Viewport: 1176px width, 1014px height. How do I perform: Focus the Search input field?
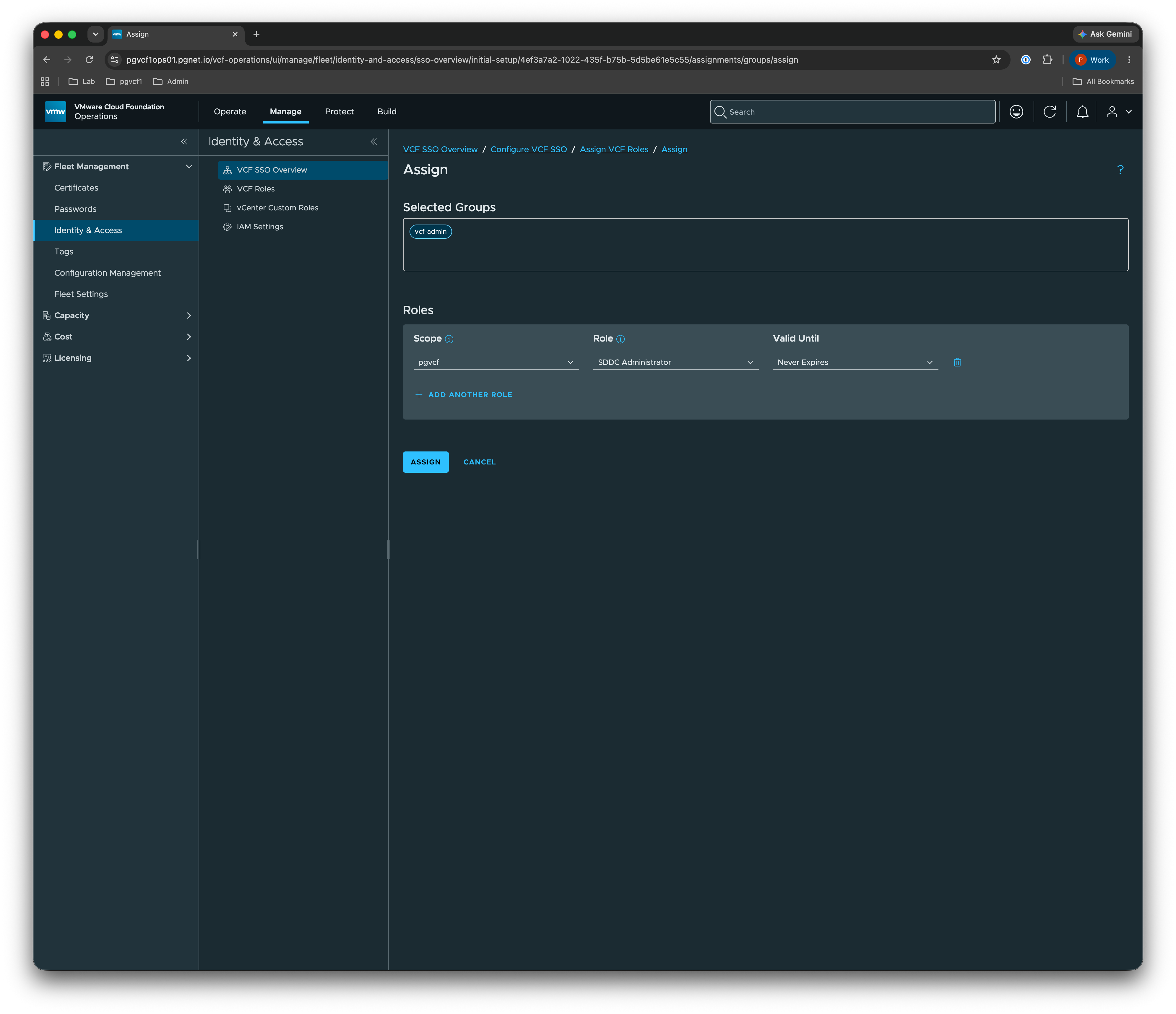[852, 112]
